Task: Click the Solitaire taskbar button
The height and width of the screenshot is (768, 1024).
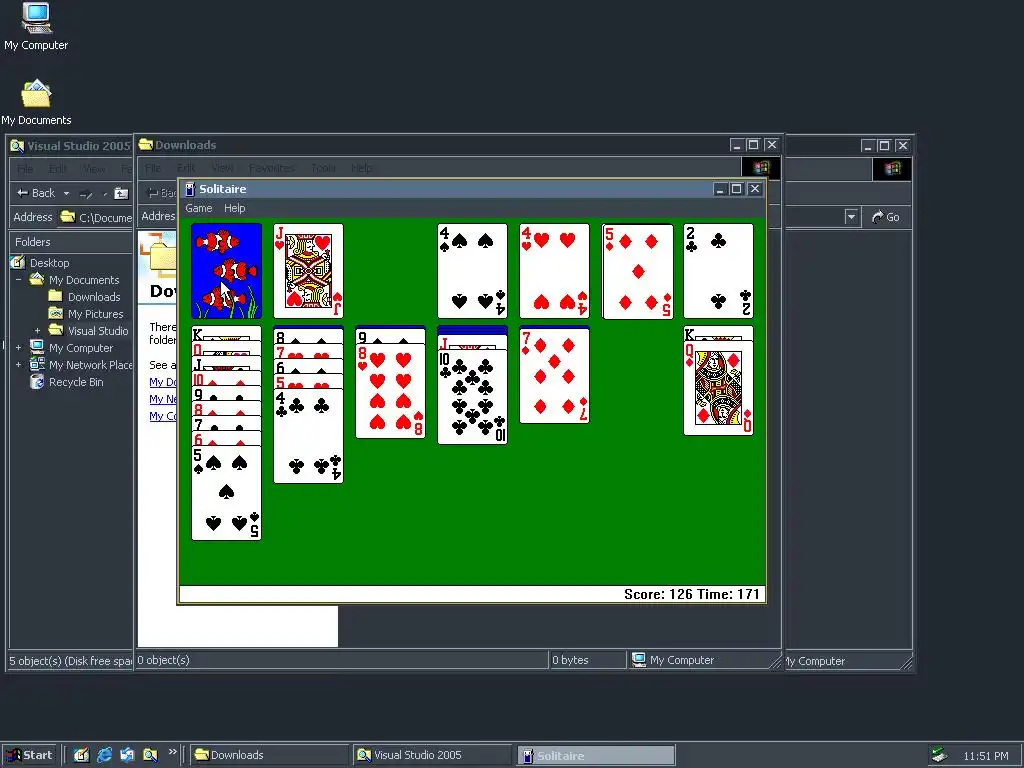Action: pyautogui.click(x=596, y=755)
